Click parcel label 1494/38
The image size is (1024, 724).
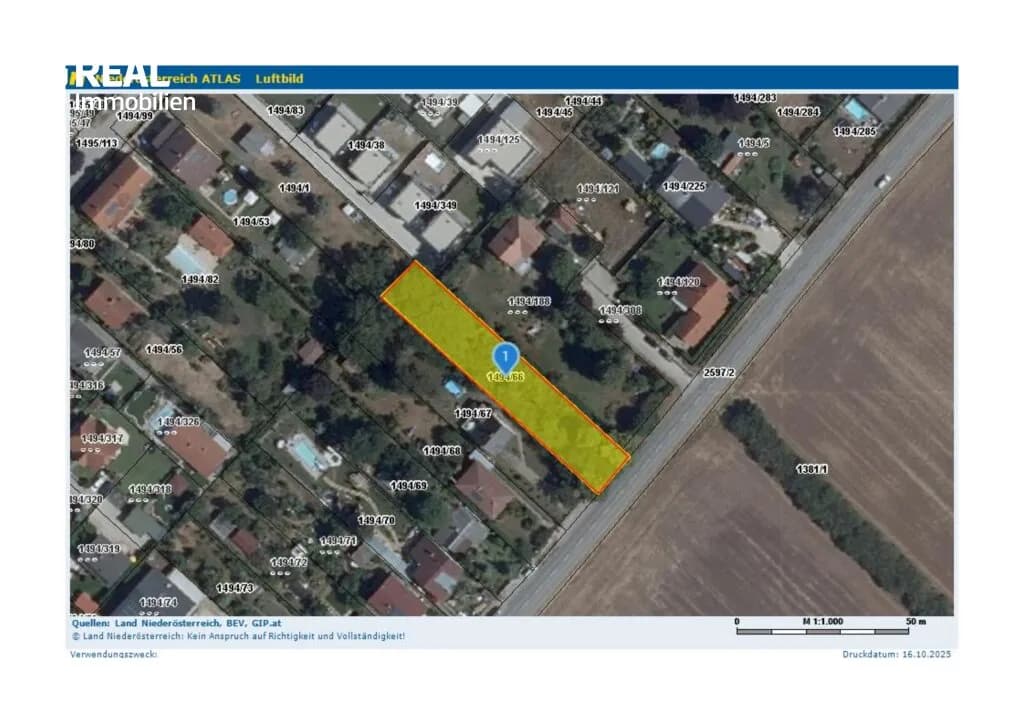tap(366, 146)
